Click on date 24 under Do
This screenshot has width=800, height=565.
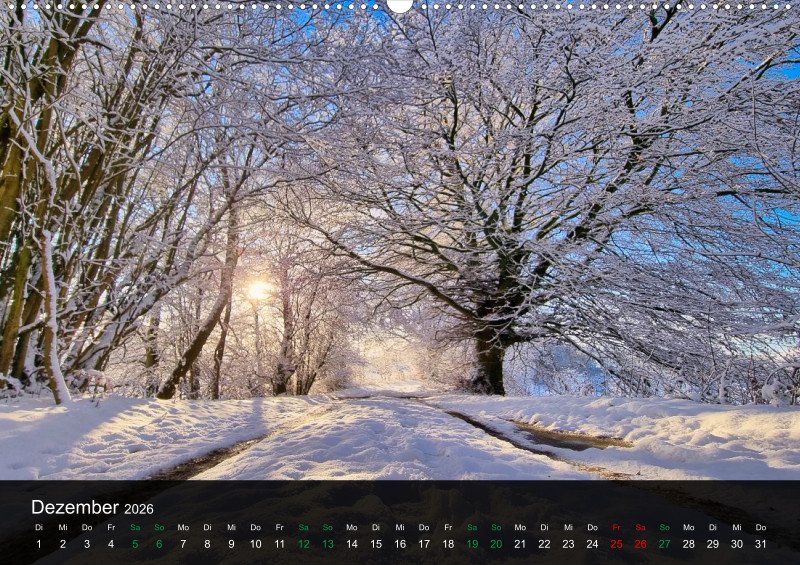592,544
